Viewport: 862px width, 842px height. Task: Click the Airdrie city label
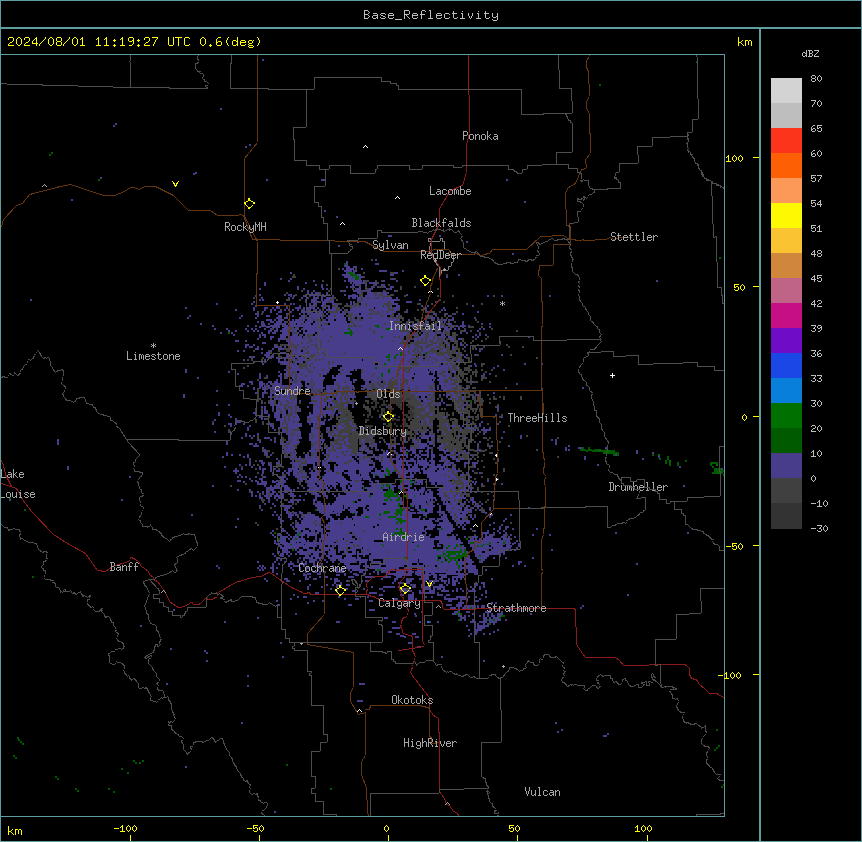click(x=404, y=537)
